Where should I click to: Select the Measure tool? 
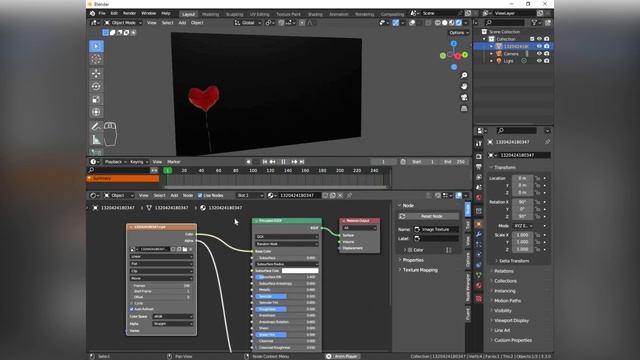pos(96,140)
